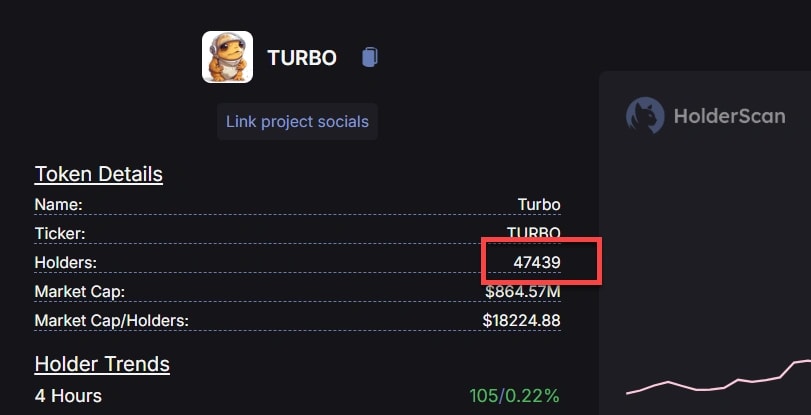Viewport: 811px width, 415px height.
Task: Click the 105/0.22% holder change value
Action: [x=514, y=395]
